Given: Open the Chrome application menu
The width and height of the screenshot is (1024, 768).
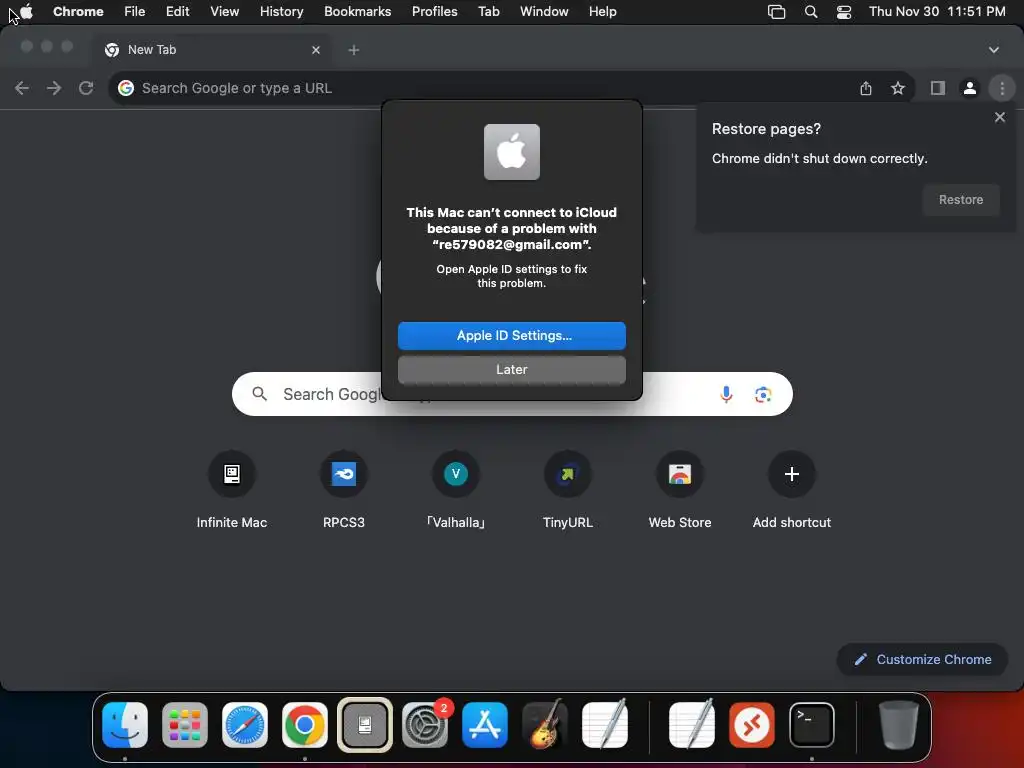Looking at the screenshot, I should click(x=78, y=12).
